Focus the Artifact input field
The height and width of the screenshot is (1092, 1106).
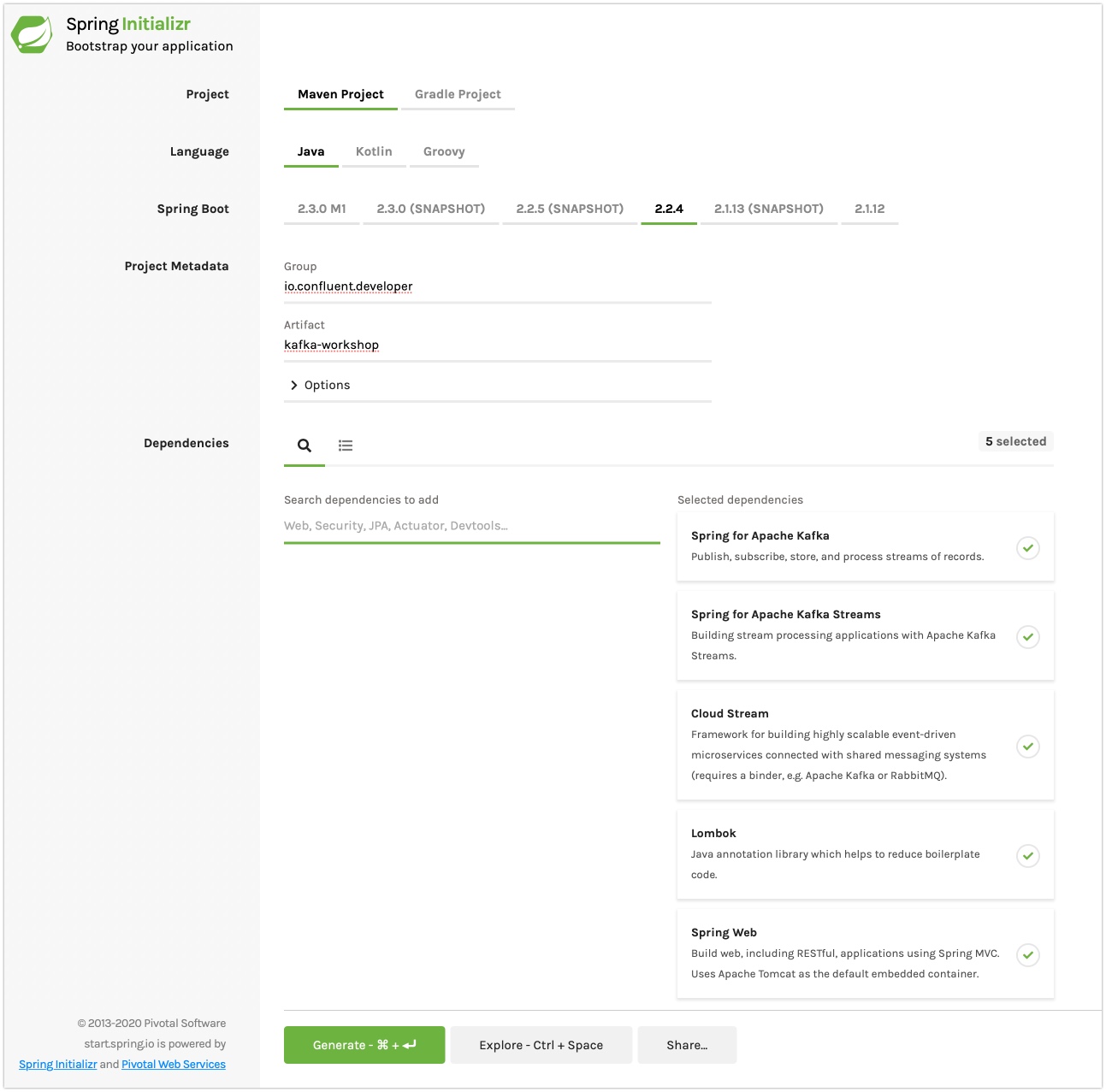click(498, 345)
